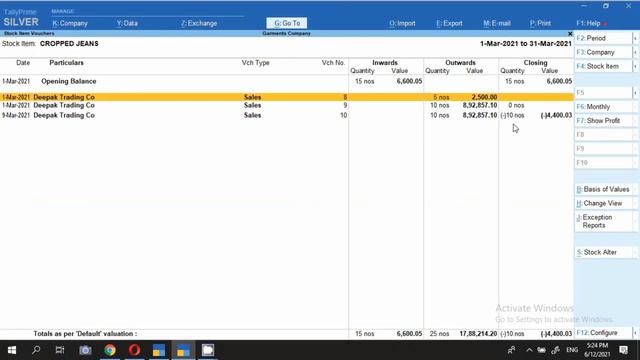Click closing value (-)4,400.03 in voucher 10 row

(x=556, y=116)
